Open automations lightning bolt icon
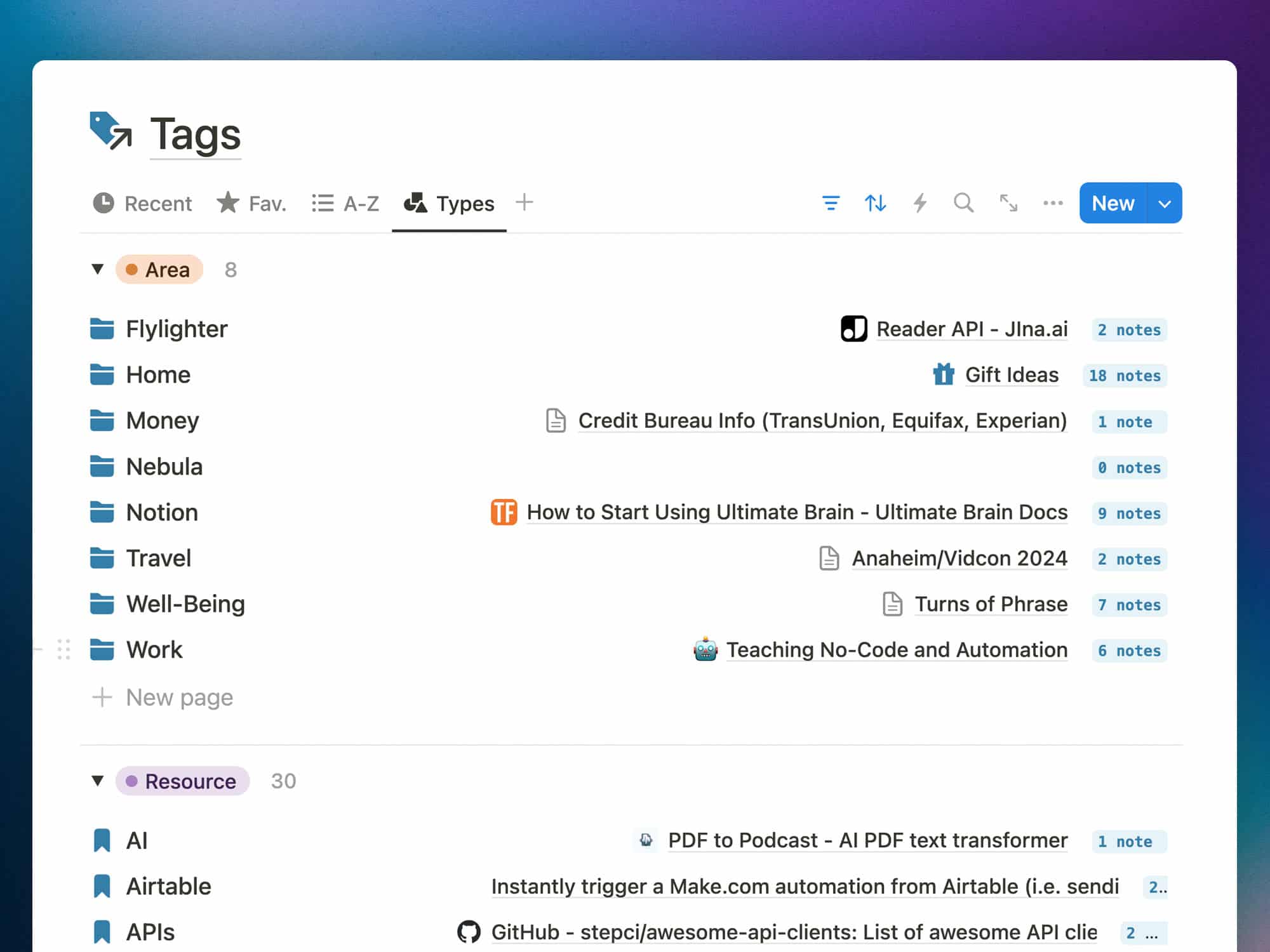 point(919,203)
